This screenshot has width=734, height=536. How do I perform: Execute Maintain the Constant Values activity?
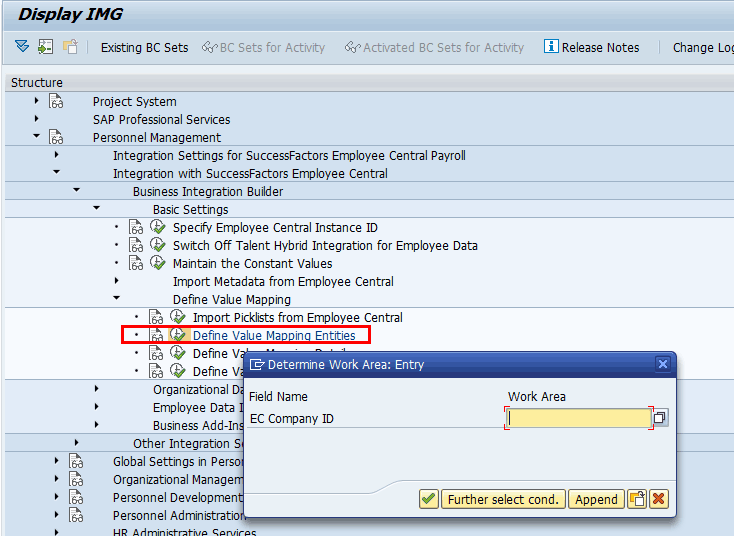pos(158,263)
